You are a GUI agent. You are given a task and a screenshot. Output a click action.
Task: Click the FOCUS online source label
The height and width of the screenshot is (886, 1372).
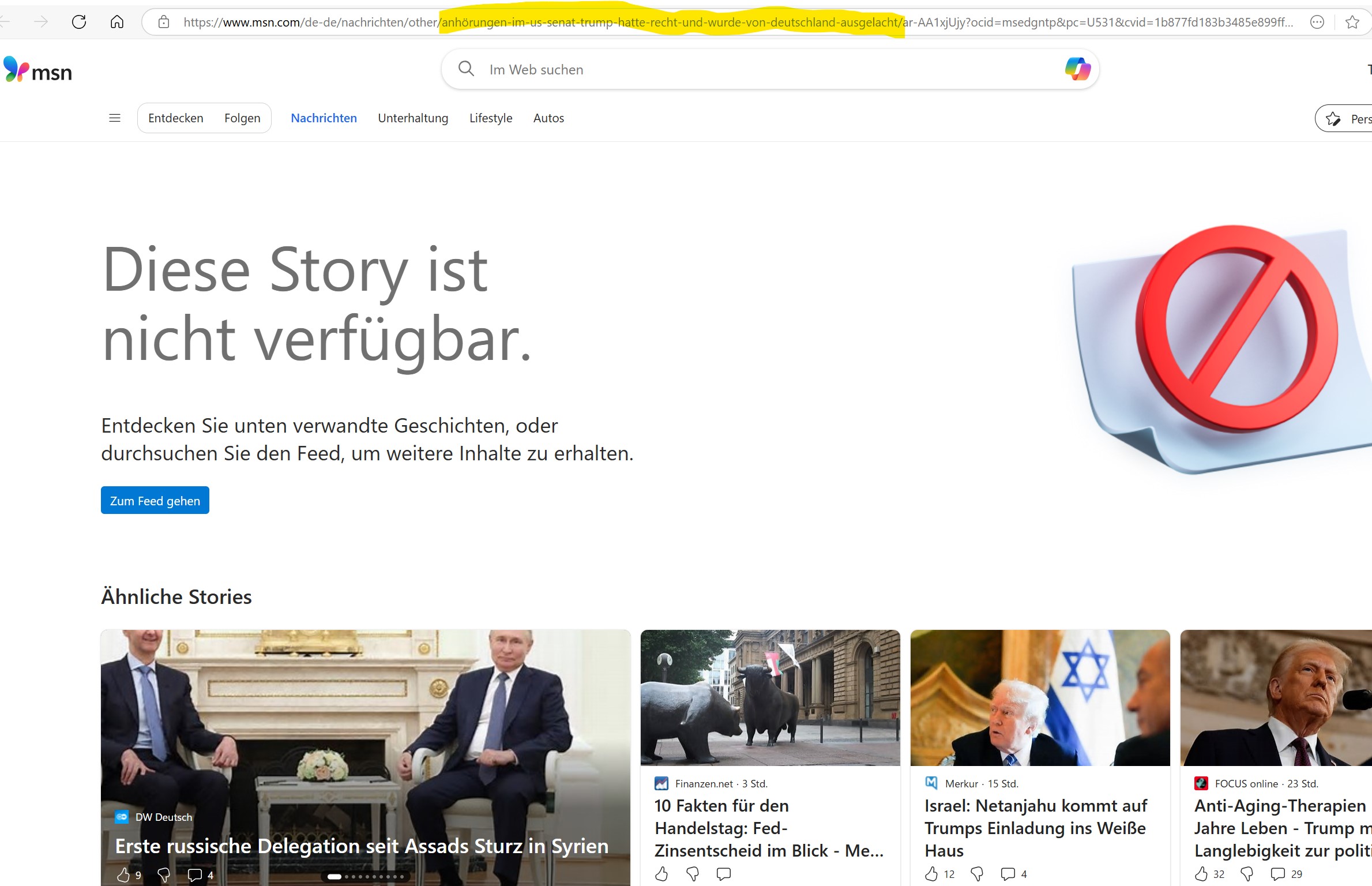click(1246, 783)
